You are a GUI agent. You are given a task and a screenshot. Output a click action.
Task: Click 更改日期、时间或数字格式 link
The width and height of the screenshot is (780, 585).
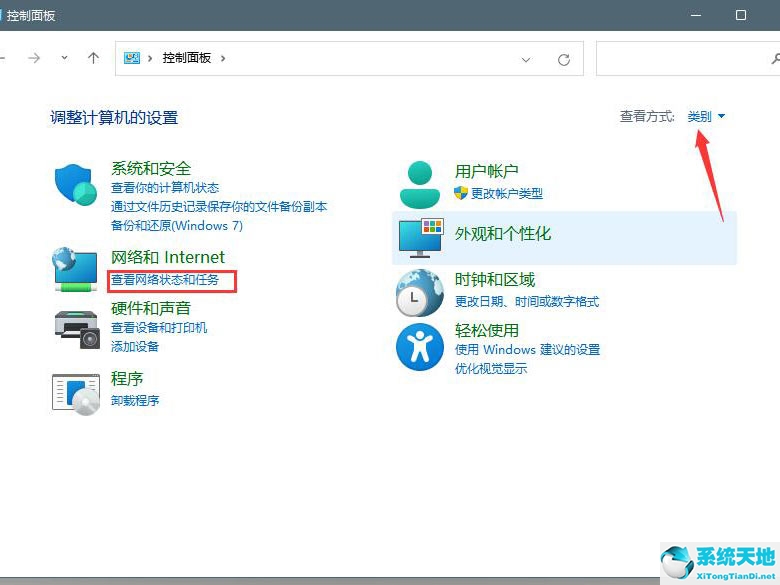click(527, 301)
